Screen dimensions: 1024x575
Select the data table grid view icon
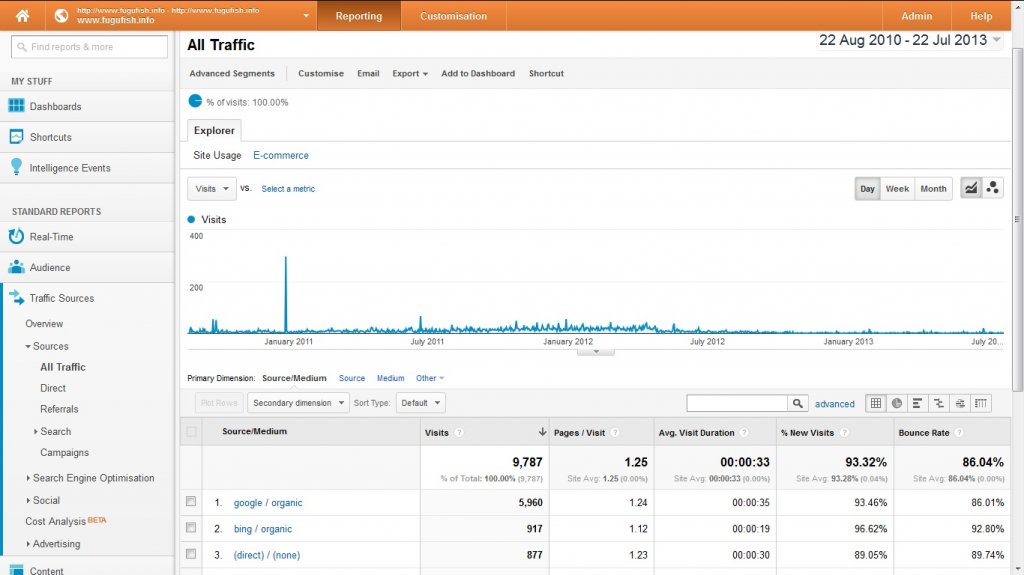(x=876, y=403)
